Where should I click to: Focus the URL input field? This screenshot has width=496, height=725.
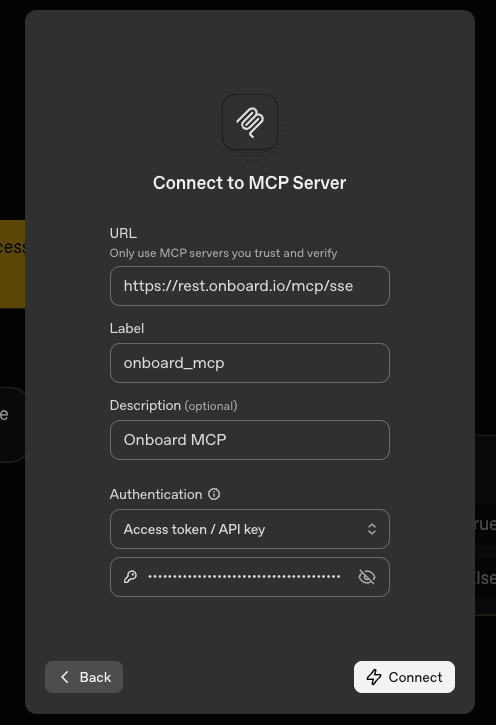tap(250, 286)
